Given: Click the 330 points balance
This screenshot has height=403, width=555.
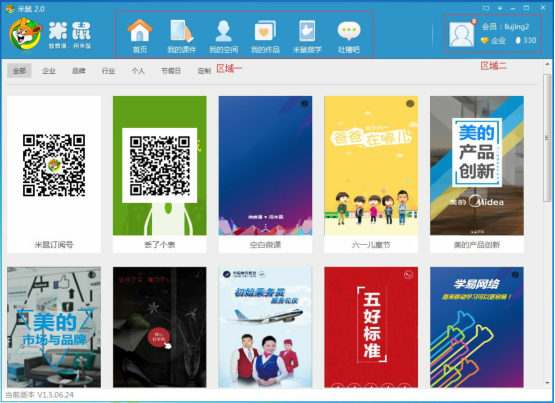Looking at the screenshot, I should 530,40.
